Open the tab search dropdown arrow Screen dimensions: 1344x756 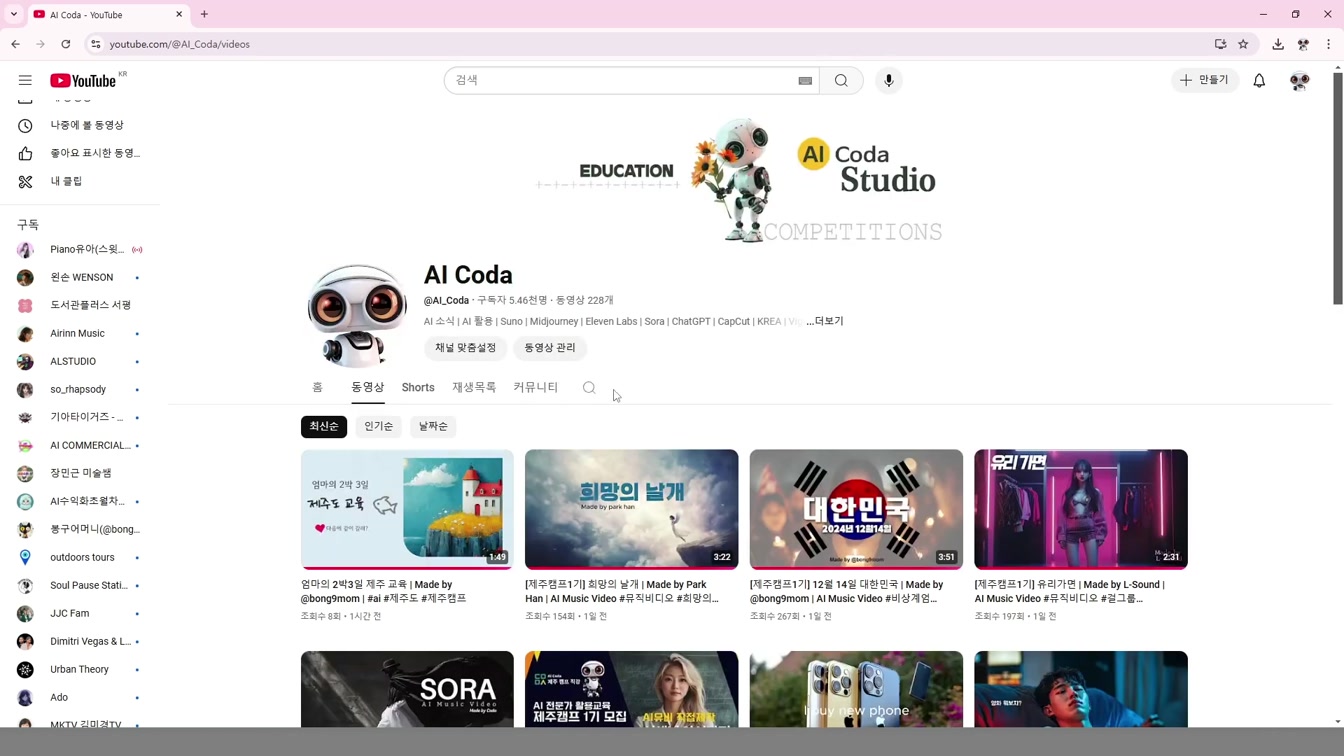click(x=14, y=14)
